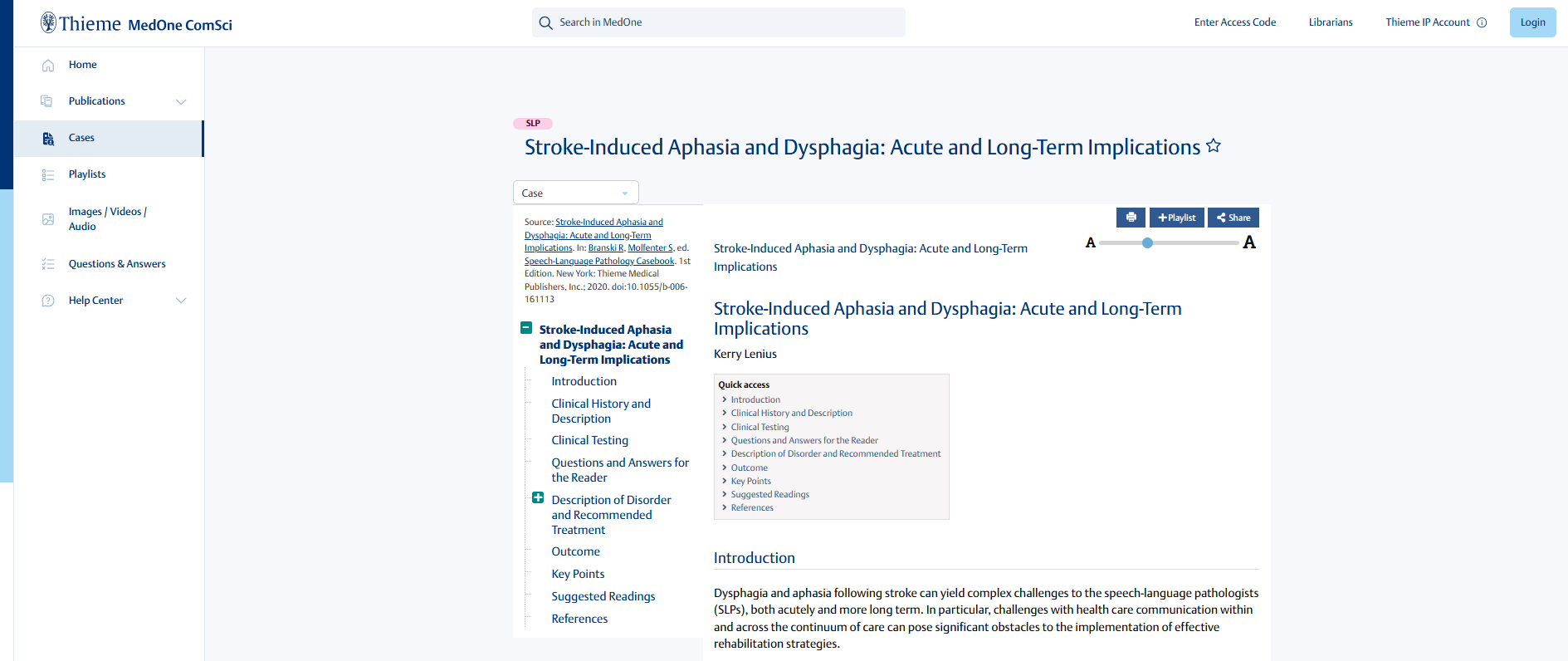Open Home in the sidebar
This screenshot has height=661, width=1568.
pos(83,65)
